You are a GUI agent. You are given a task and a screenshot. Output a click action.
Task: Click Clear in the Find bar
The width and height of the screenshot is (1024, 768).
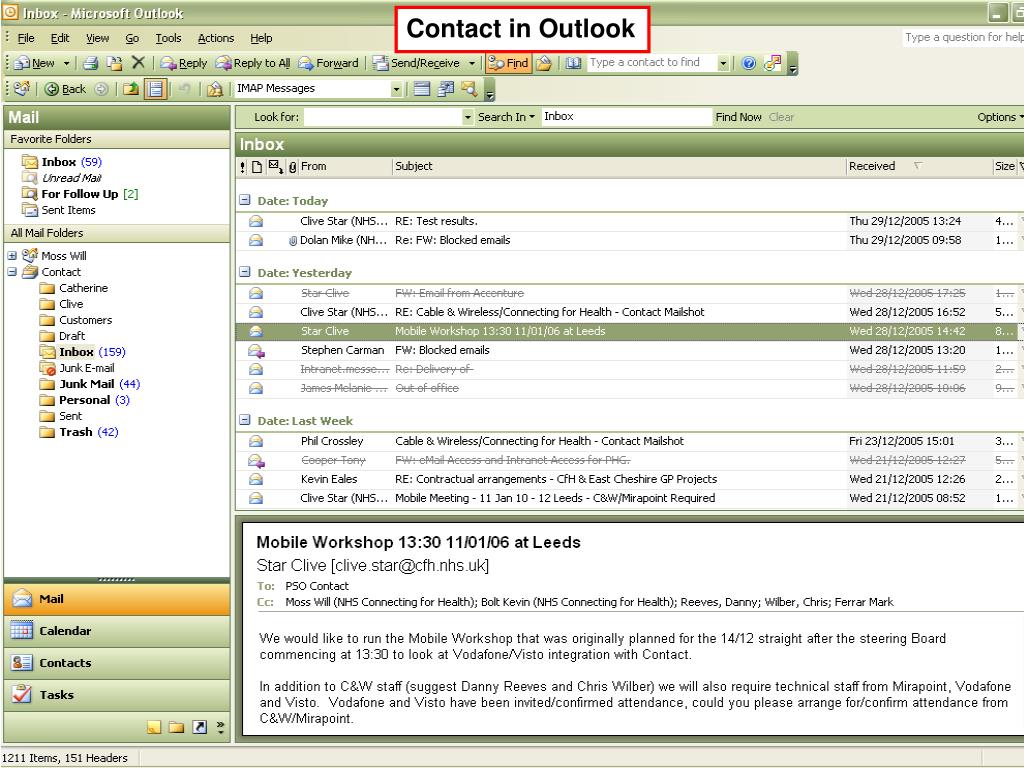[x=781, y=117]
